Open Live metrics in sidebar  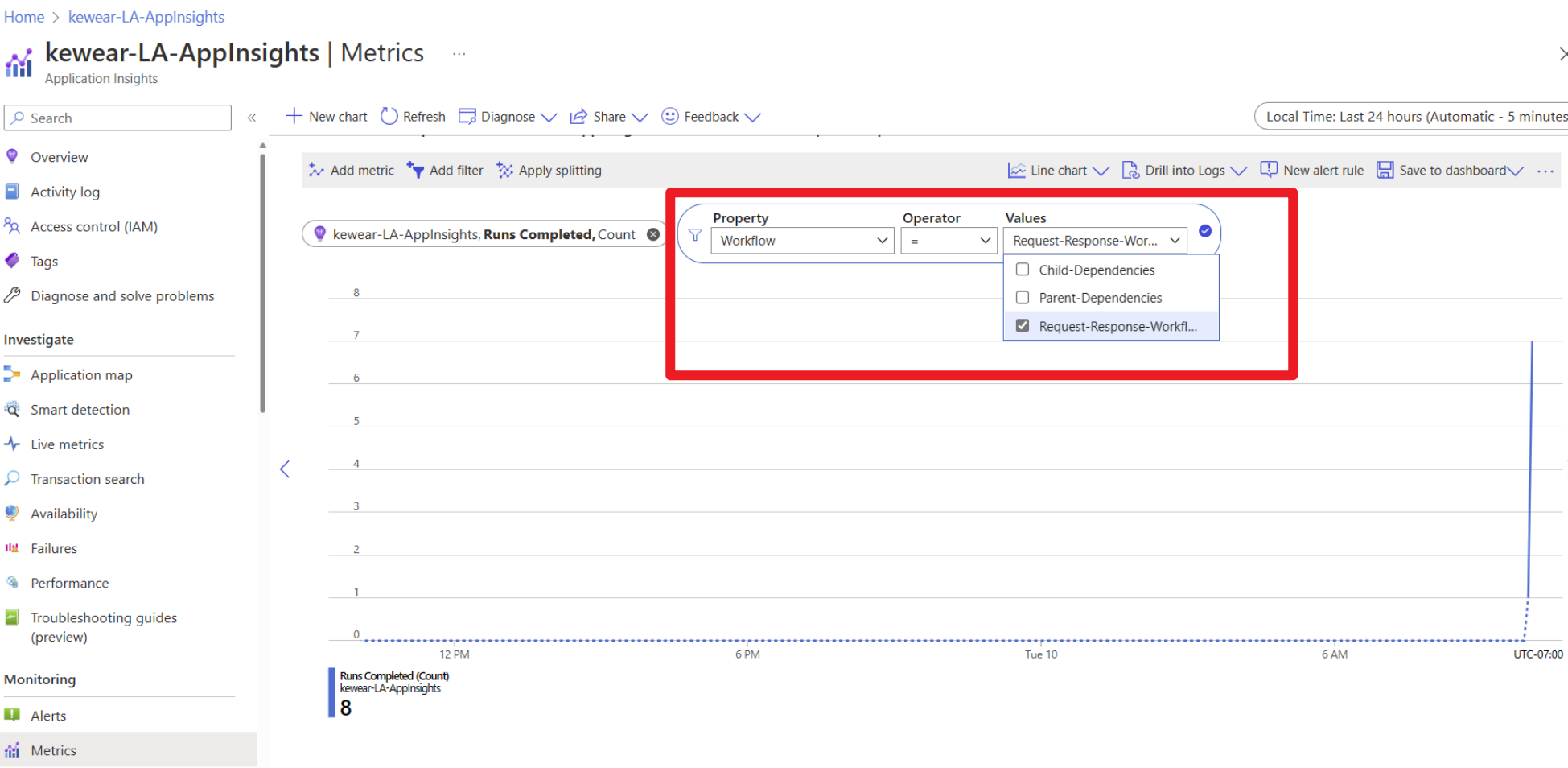(67, 444)
